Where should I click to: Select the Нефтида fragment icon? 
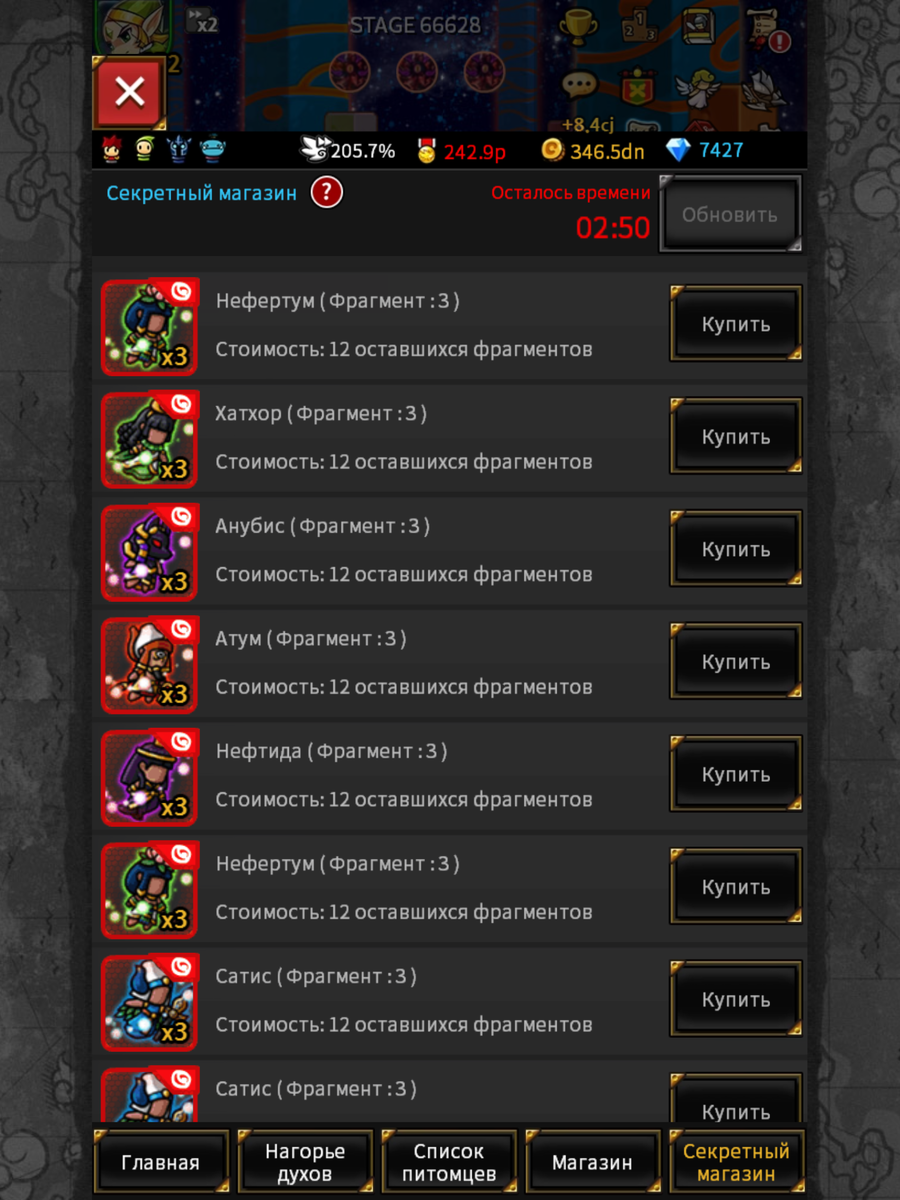(150, 778)
